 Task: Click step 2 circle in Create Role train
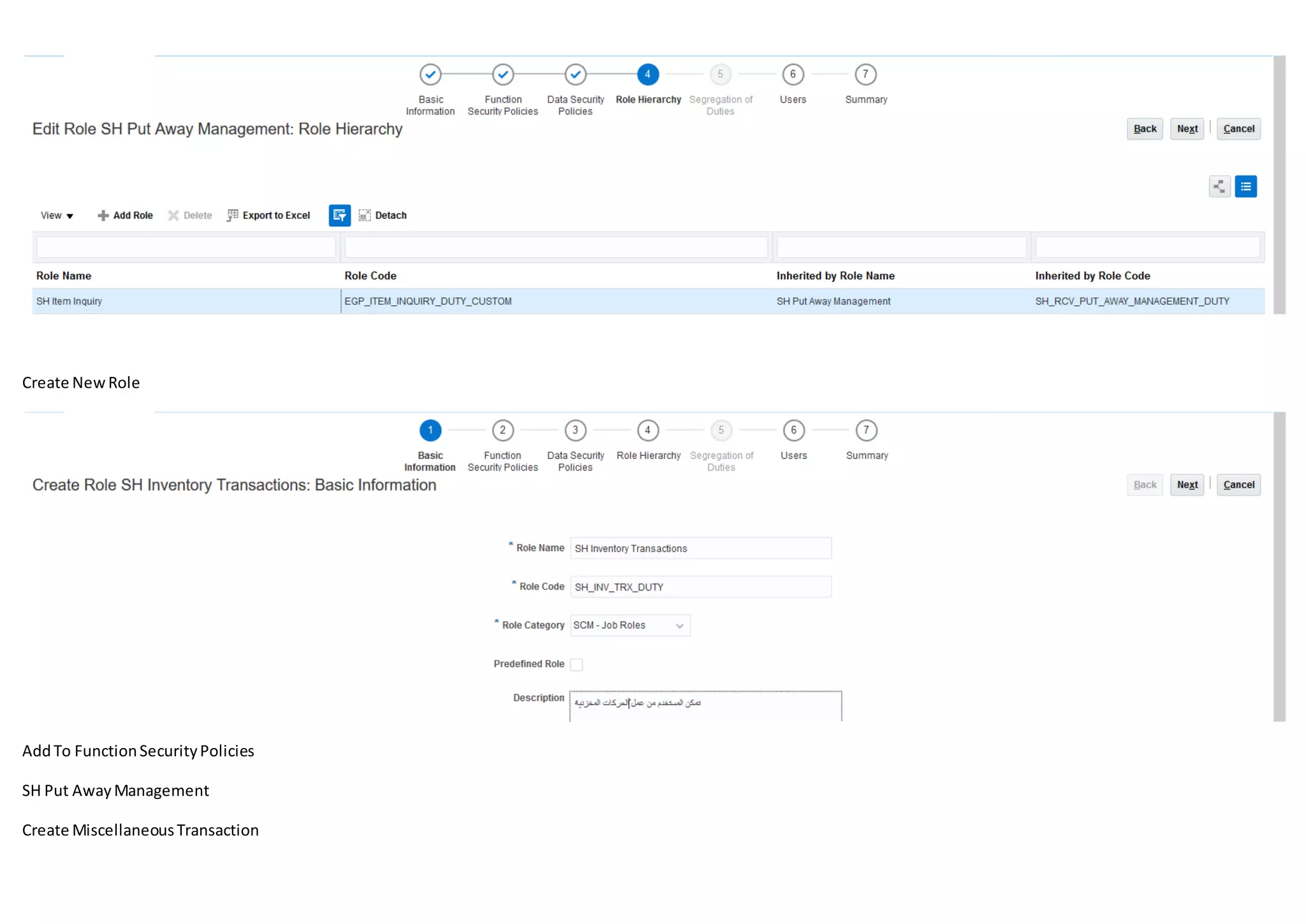[503, 430]
